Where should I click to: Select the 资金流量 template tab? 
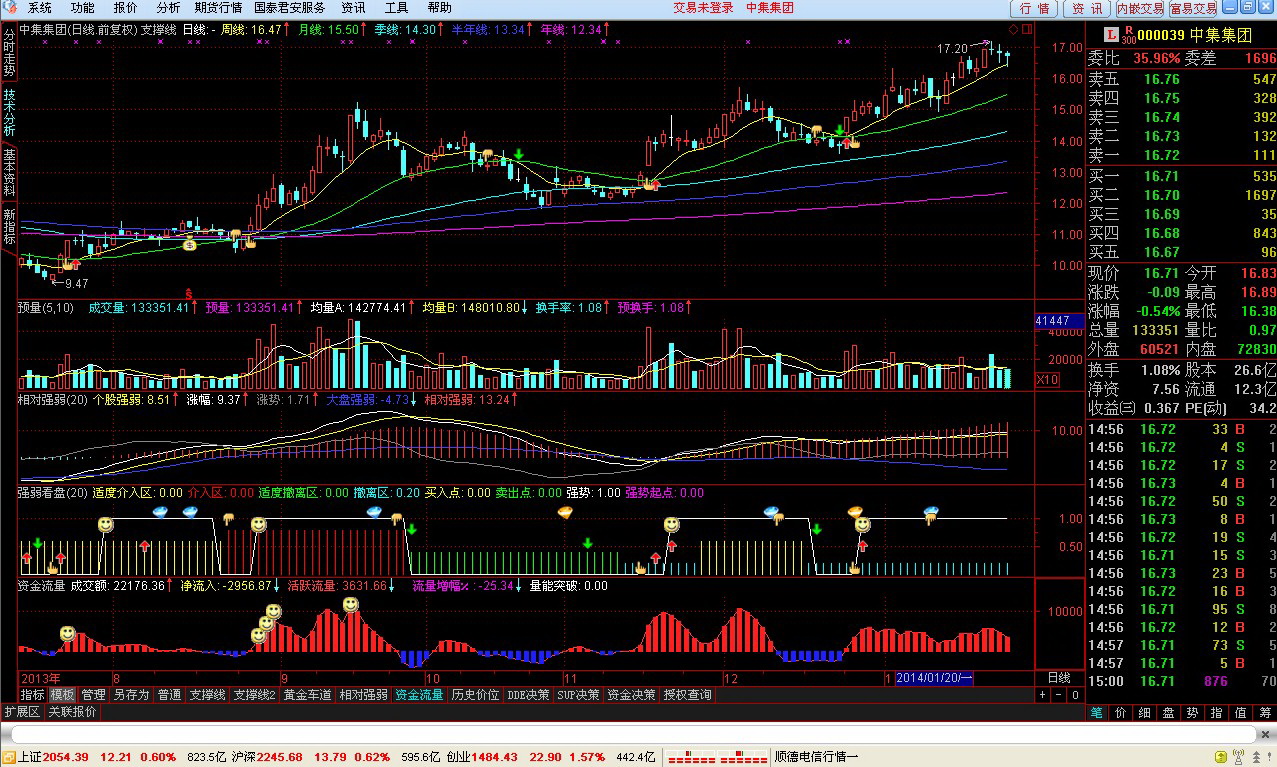[x=419, y=694]
